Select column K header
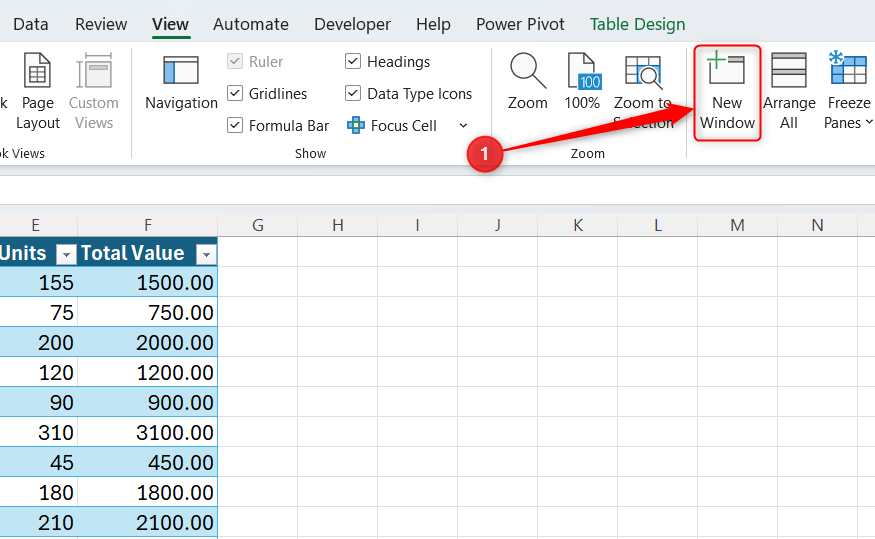 tap(578, 225)
